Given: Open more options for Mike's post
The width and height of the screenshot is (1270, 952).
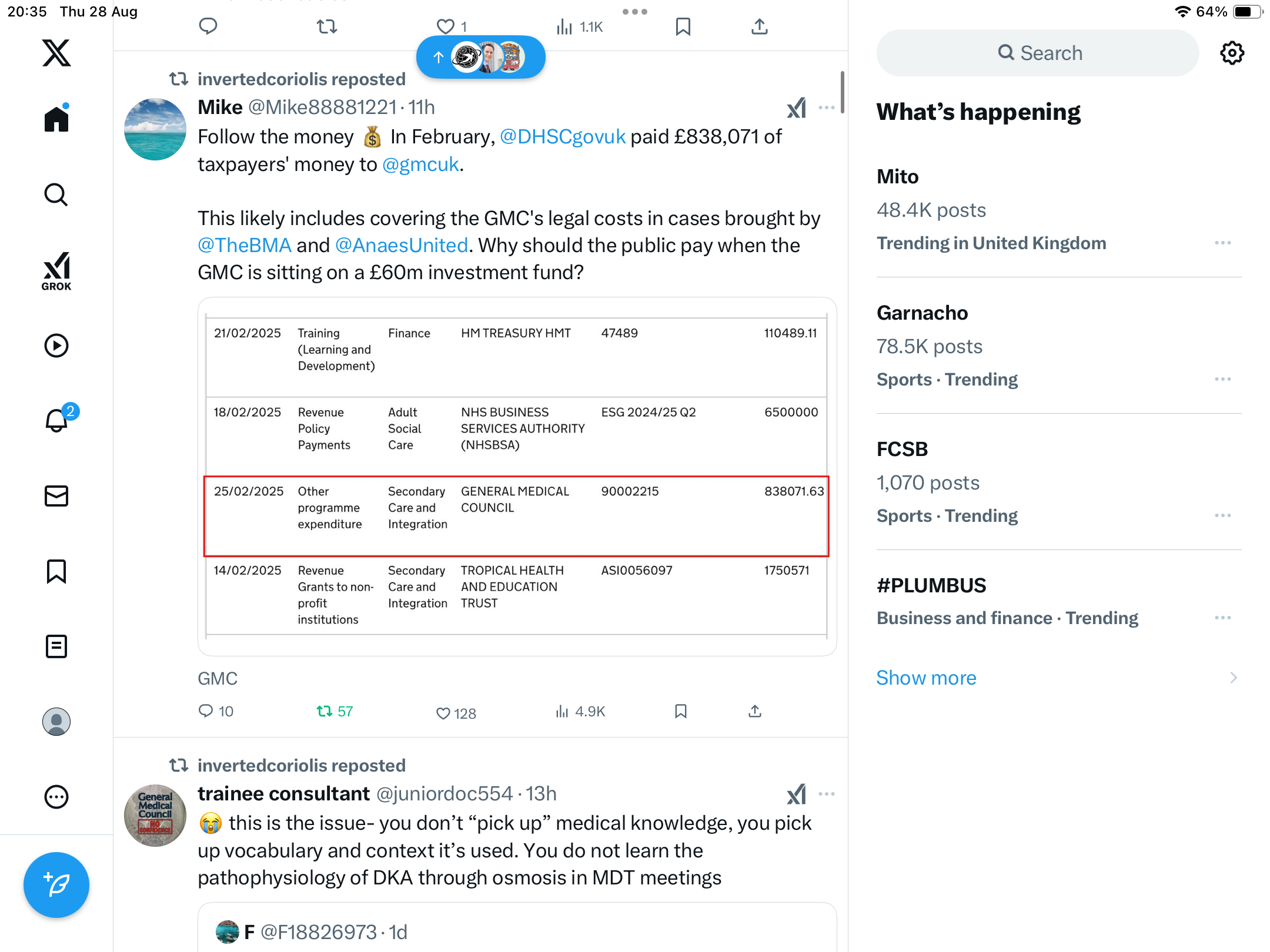Looking at the screenshot, I should (827, 108).
